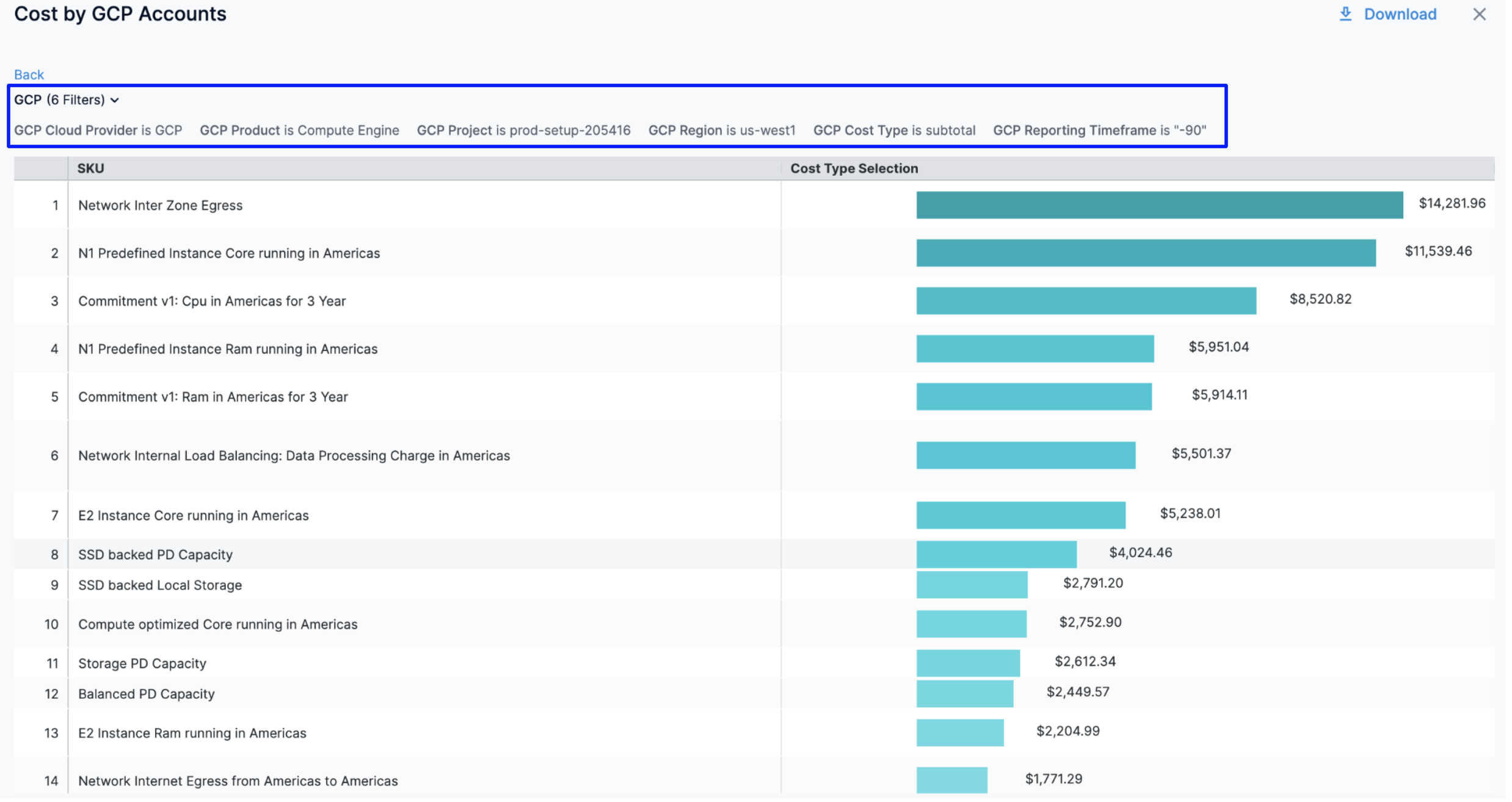Select the SSD backed PD Capacity row
This screenshot has height=802, width=1512.
tap(155, 555)
